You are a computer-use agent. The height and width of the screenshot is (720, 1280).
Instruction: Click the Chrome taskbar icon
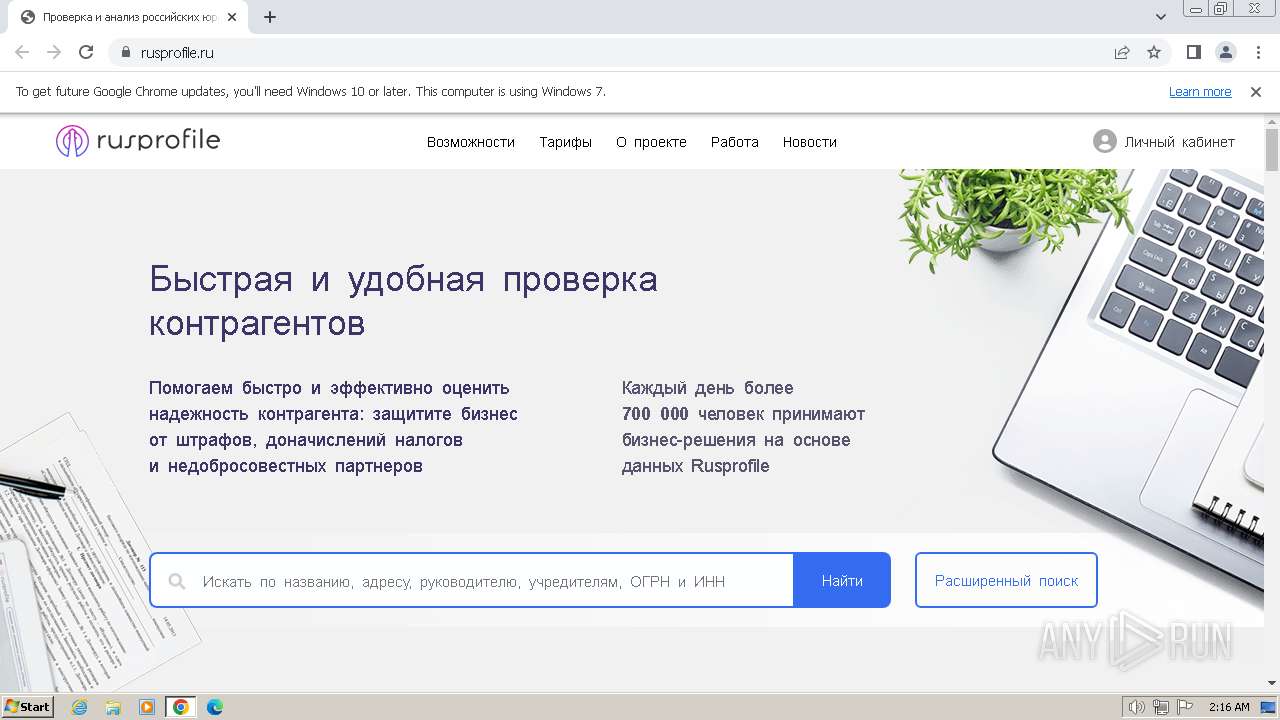[181, 707]
